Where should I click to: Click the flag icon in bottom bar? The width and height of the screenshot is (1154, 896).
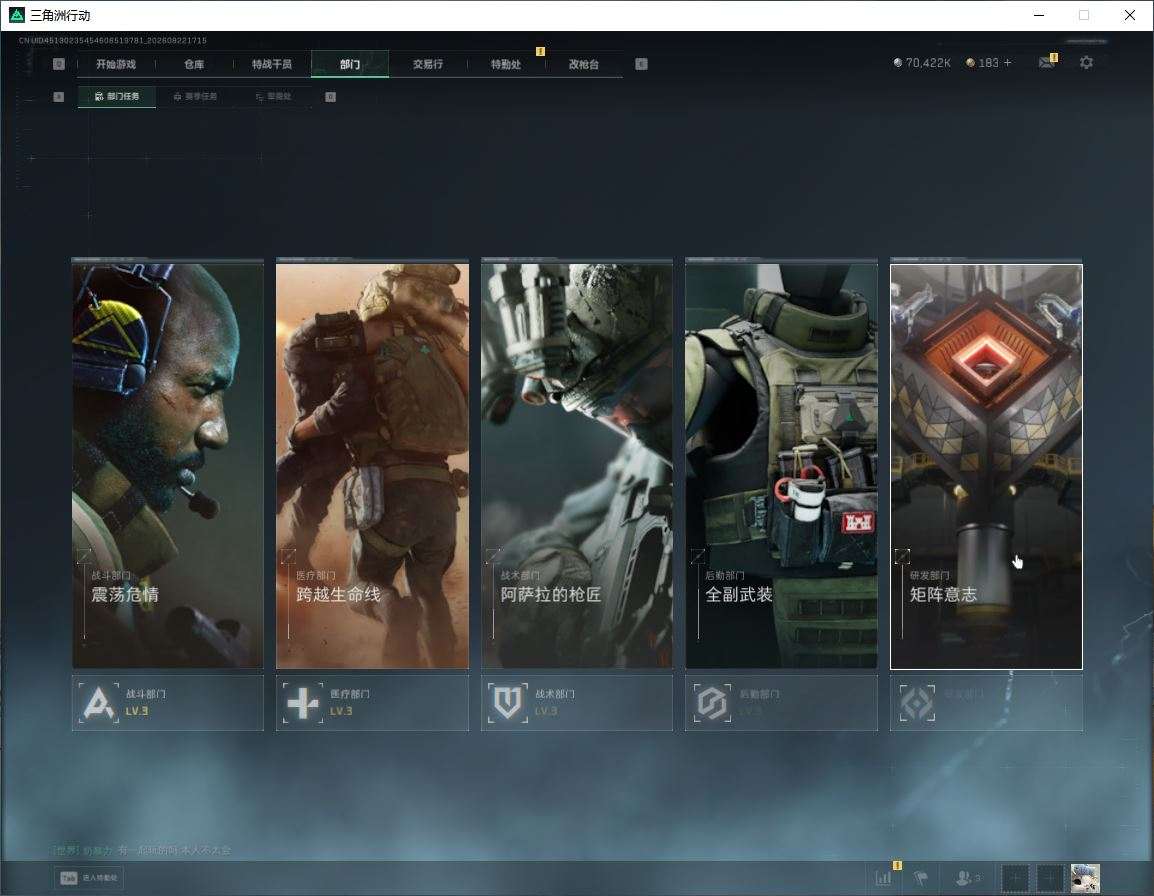point(921,878)
